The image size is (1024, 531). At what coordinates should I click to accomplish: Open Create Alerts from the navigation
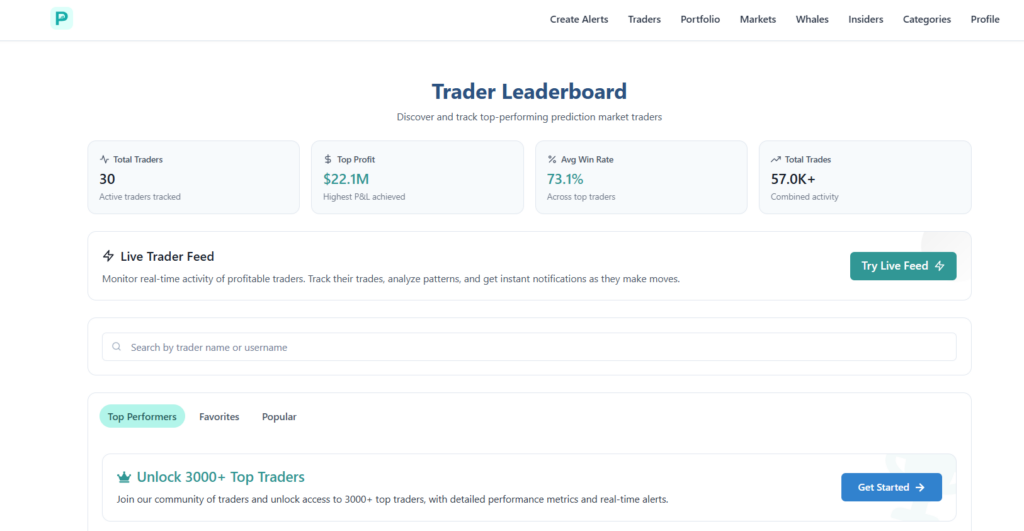(579, 20)
